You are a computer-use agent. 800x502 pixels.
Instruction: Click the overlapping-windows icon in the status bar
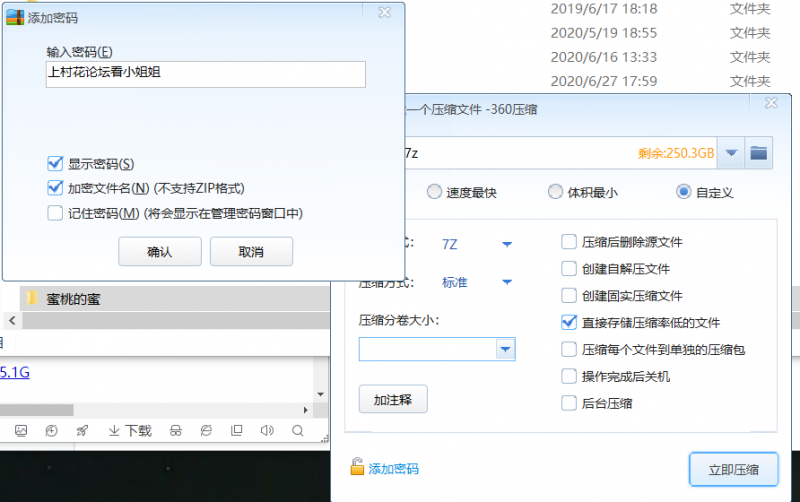pyautogui.click(x=236, y=431)
